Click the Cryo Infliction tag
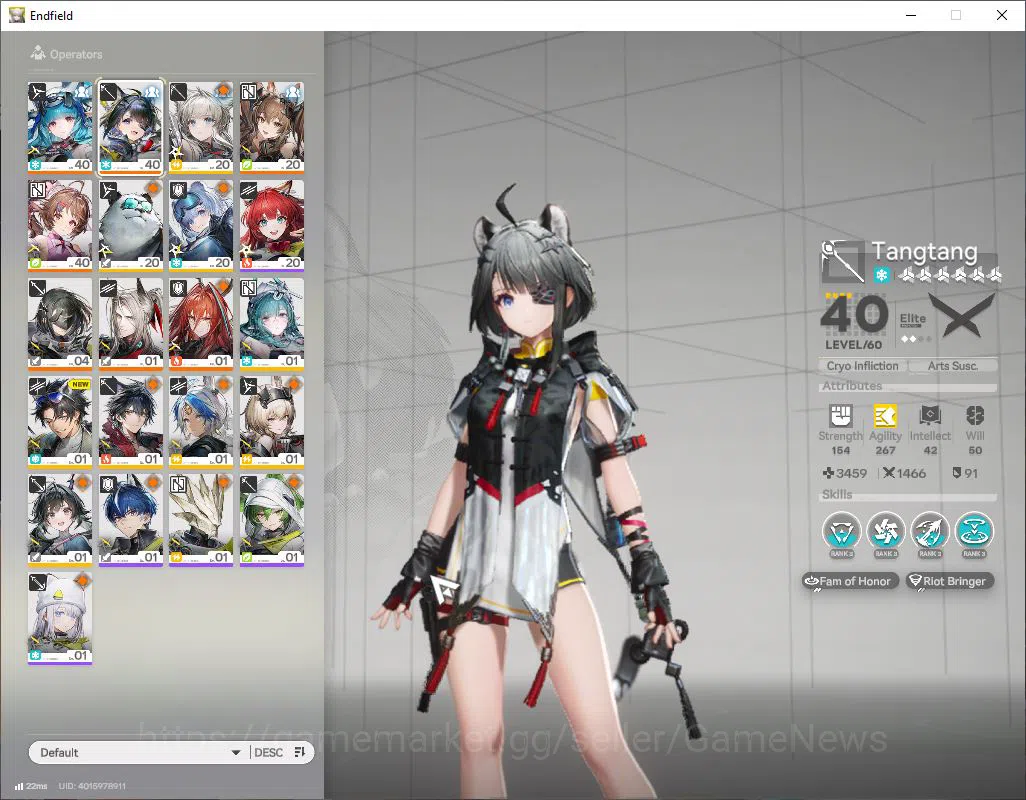The width and height of the screenshot is (1026, 800). [x=862, y=366]
